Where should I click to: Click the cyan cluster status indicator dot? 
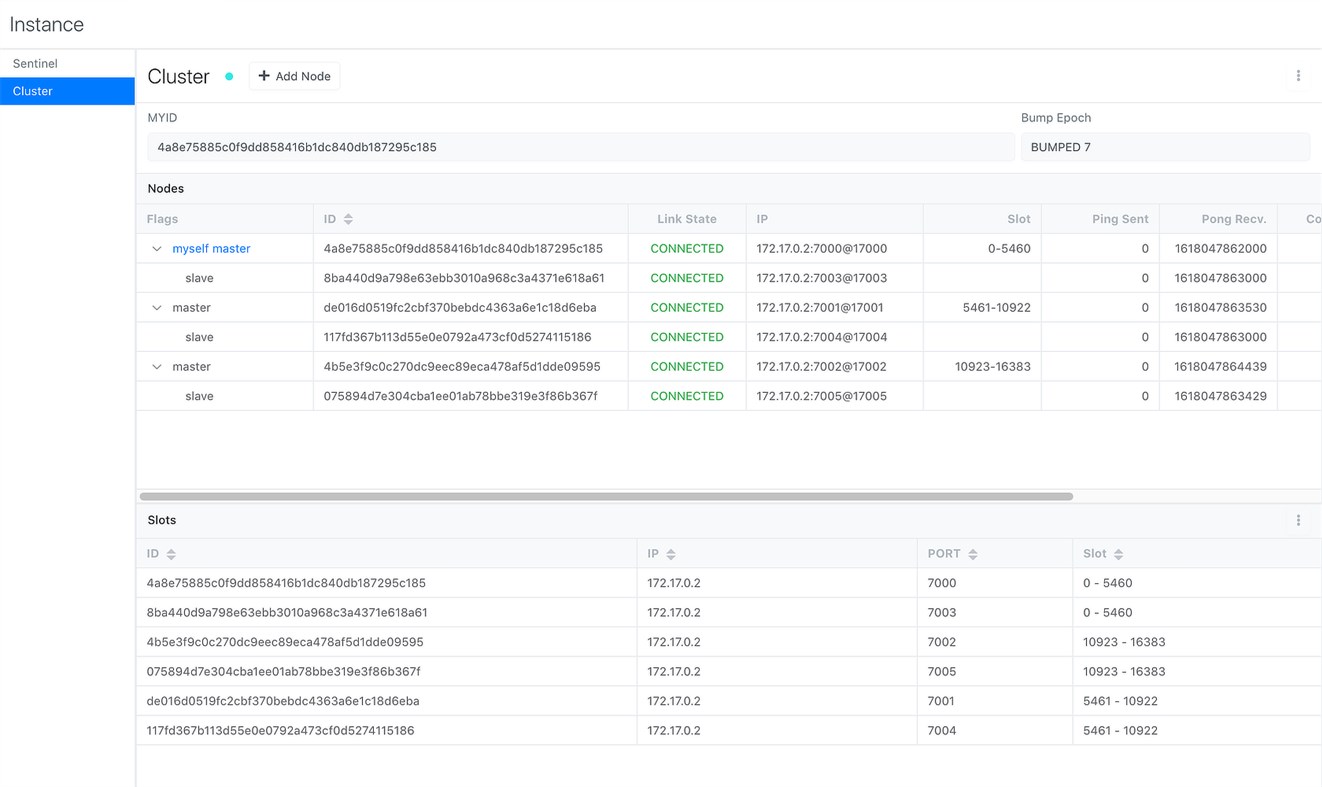(x=229, y=76)
